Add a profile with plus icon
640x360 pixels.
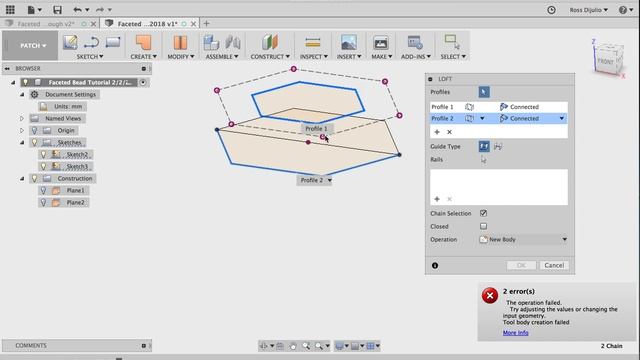point(437,132)
